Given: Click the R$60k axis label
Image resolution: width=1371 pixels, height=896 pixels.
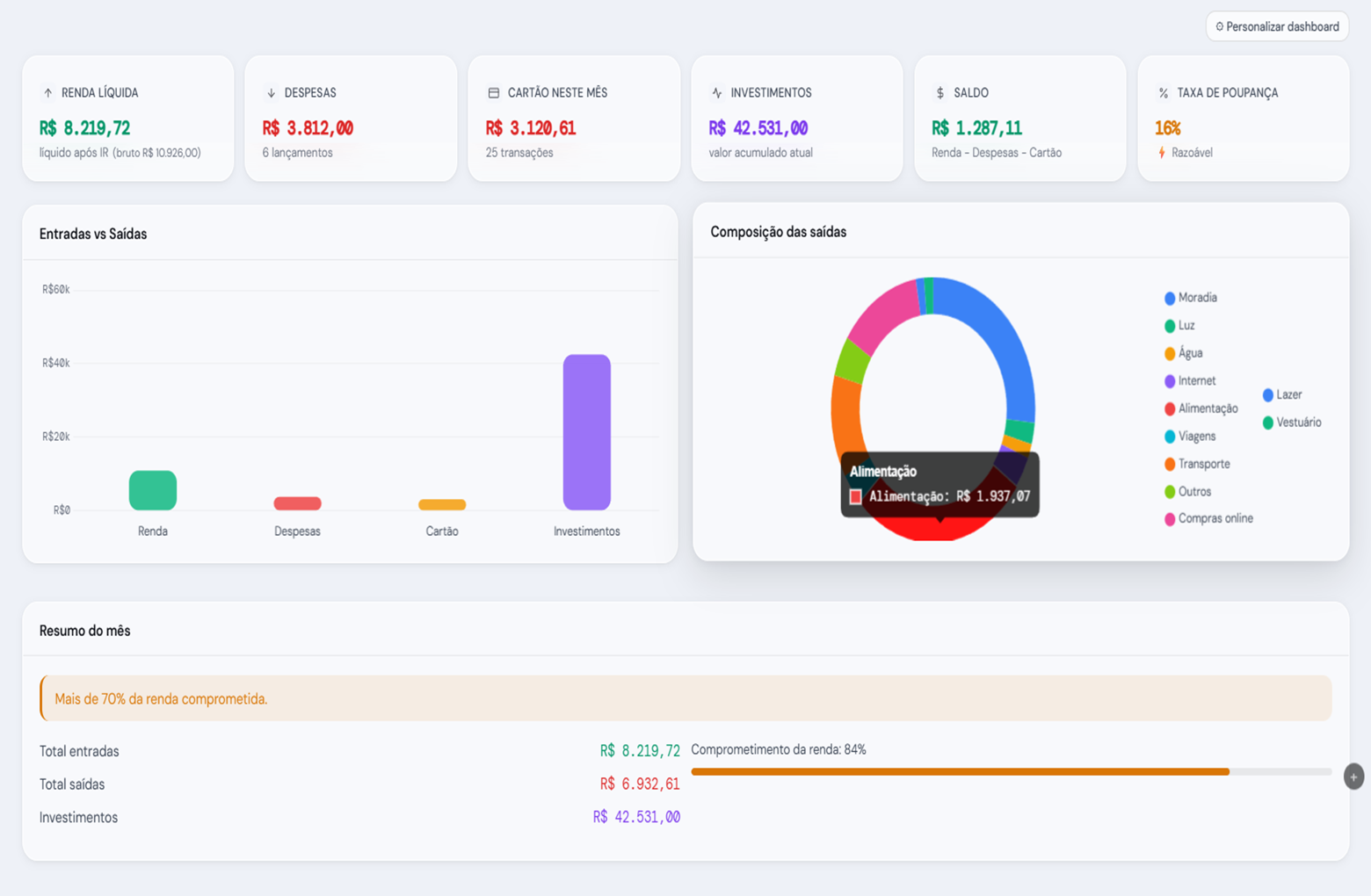Looking at the screenshot, I should pos(56,290).
